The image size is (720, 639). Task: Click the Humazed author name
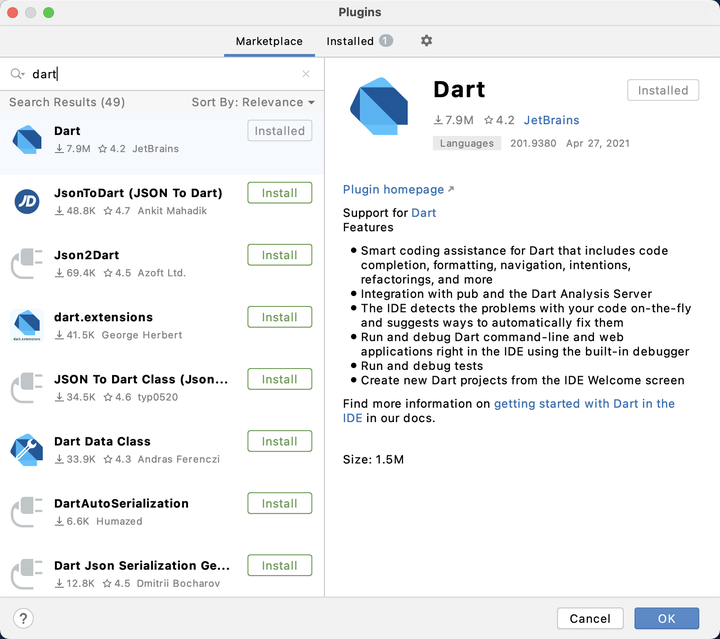[119, 521]
